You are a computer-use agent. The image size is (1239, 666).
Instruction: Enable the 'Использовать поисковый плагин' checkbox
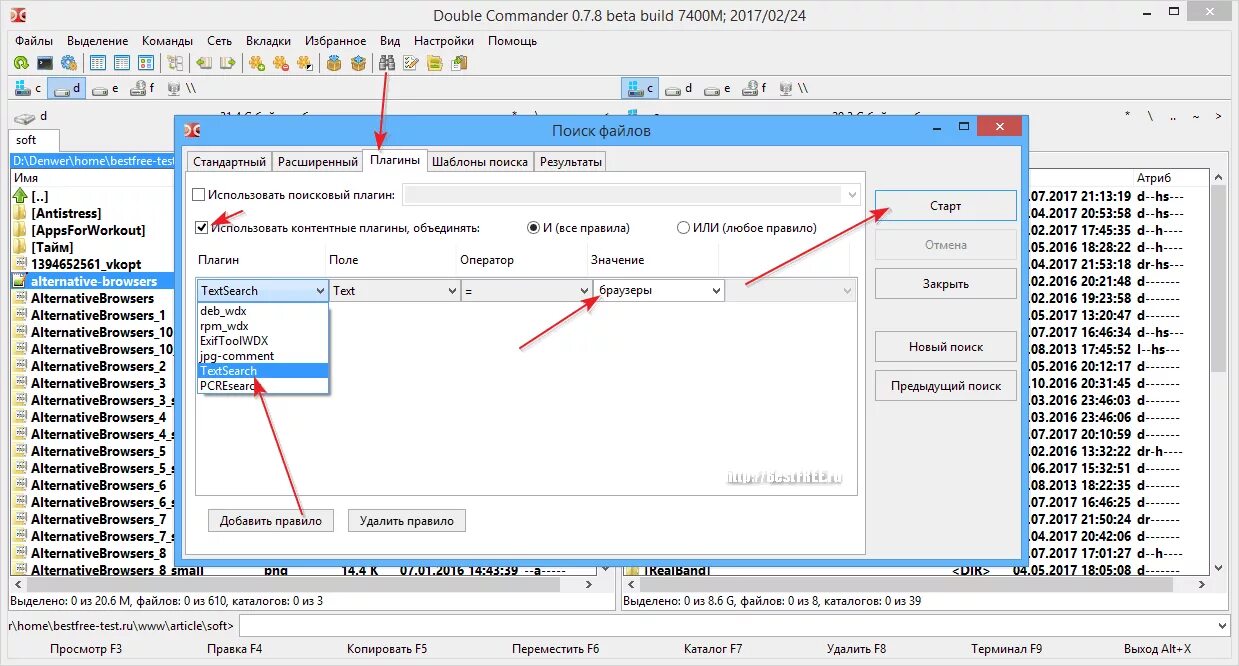[198, 195]
